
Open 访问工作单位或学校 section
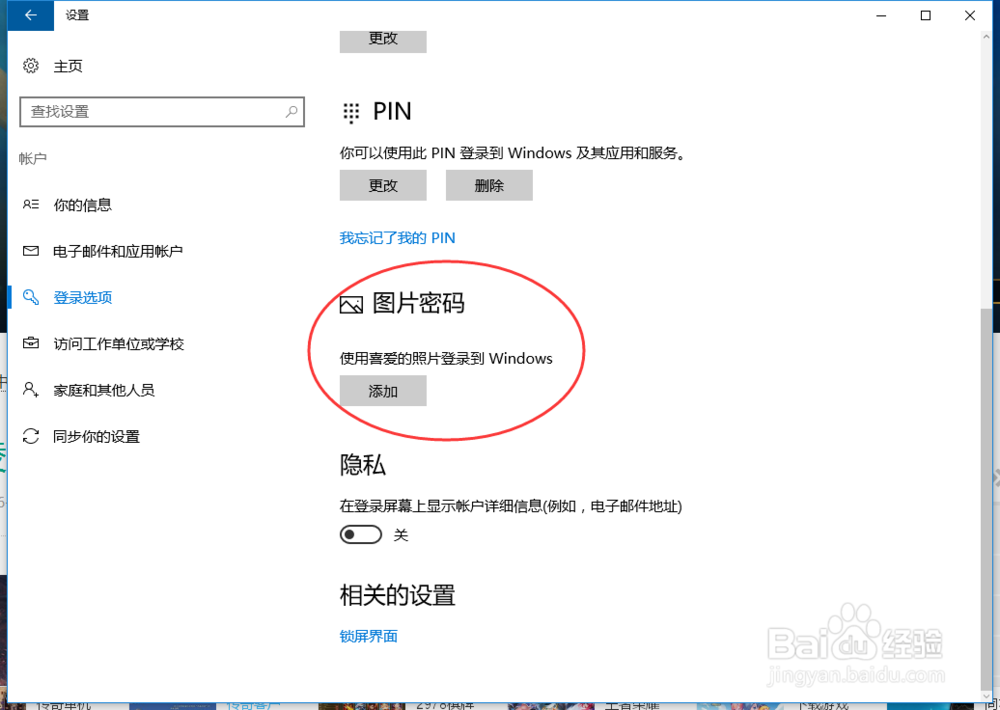pyautogui.click(x=119, y=344)
